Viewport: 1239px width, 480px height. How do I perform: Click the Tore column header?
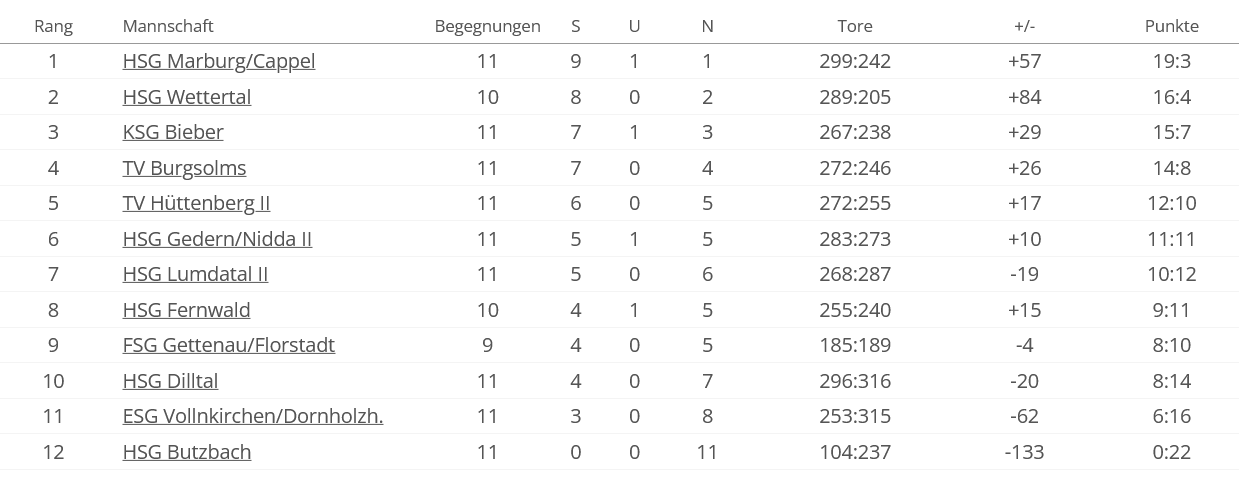[855, 26]
